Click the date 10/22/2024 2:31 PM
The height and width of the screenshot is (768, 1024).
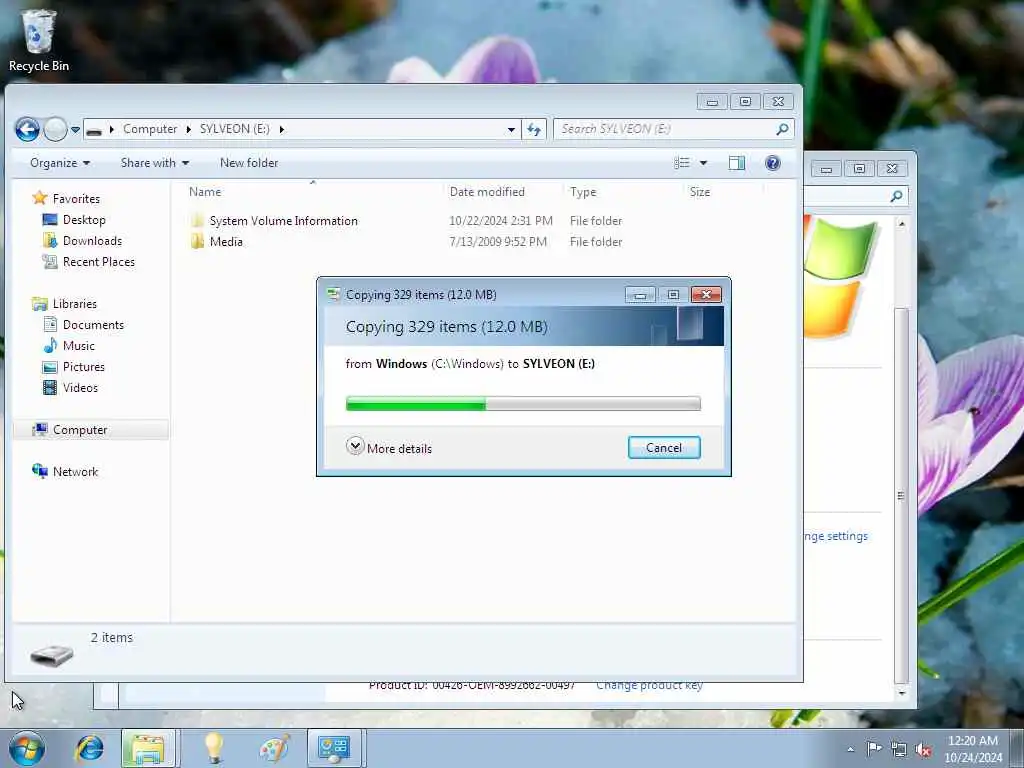point(500,221)
